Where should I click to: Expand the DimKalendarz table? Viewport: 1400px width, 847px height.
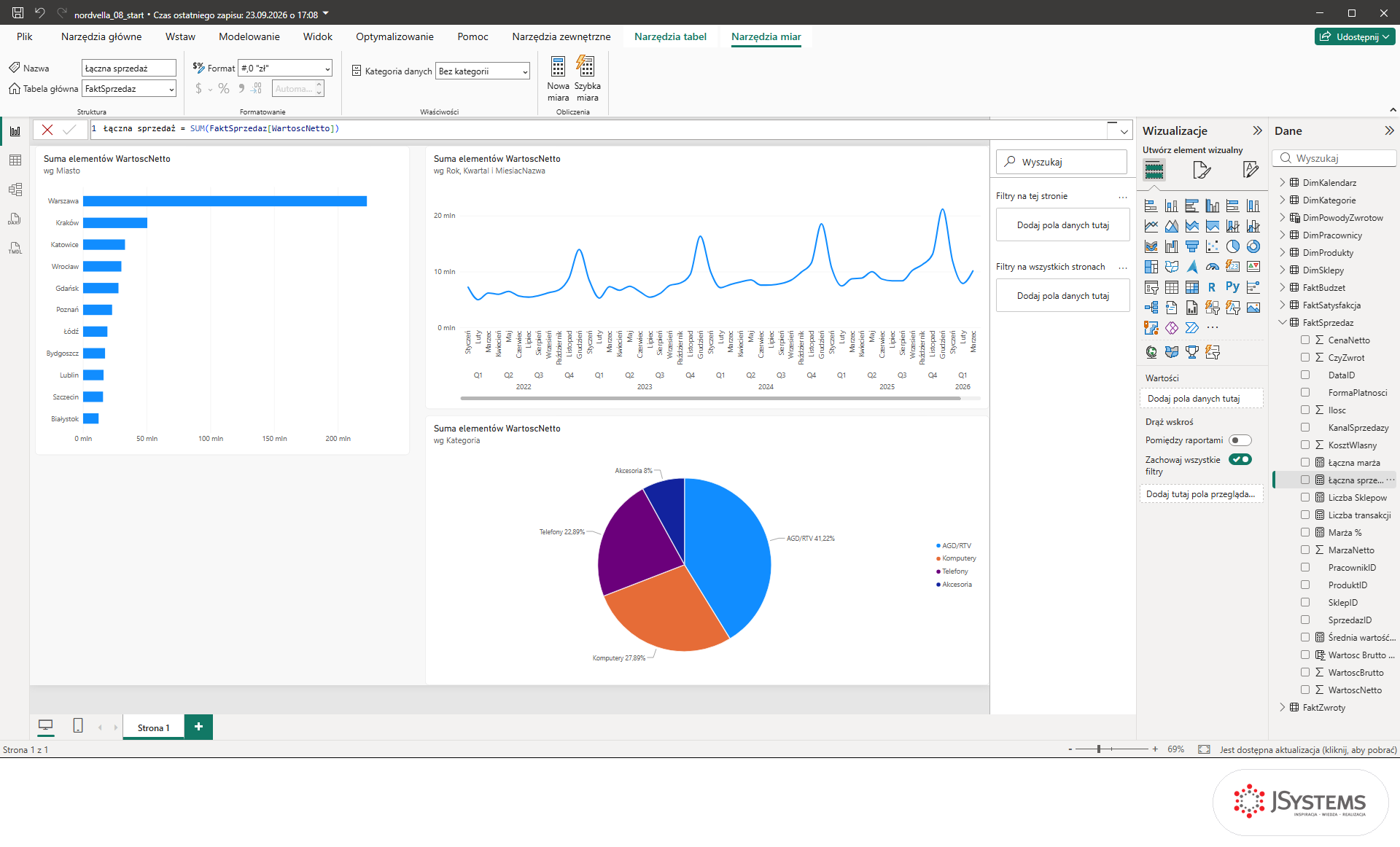[x=1283, y=182]
